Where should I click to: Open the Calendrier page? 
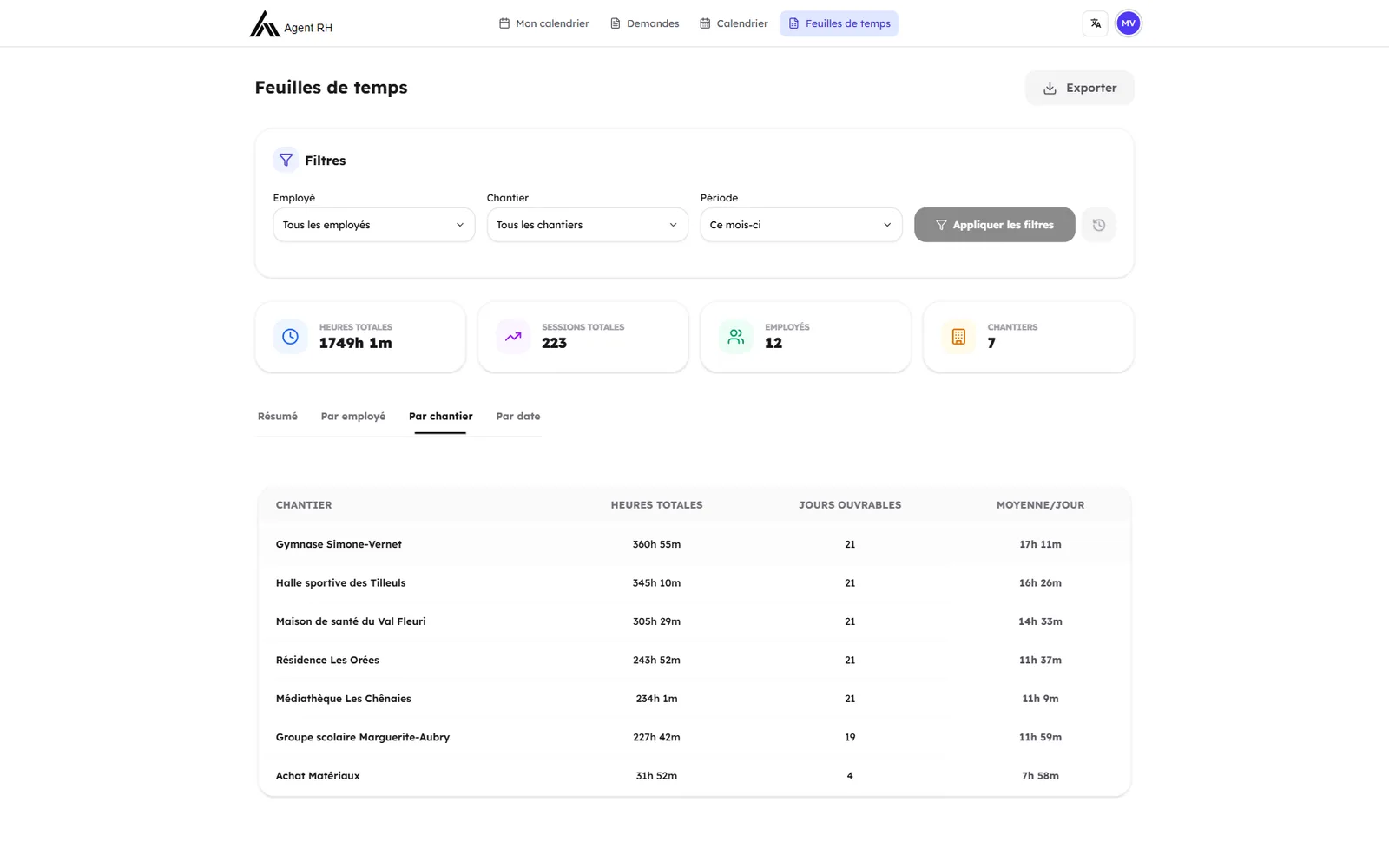[734, 23]
